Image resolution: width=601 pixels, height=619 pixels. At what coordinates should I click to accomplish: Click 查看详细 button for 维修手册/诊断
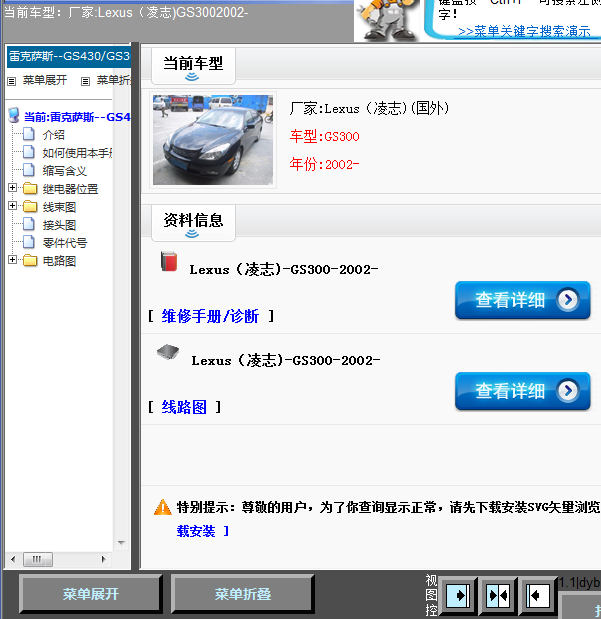tap(522, 300)
